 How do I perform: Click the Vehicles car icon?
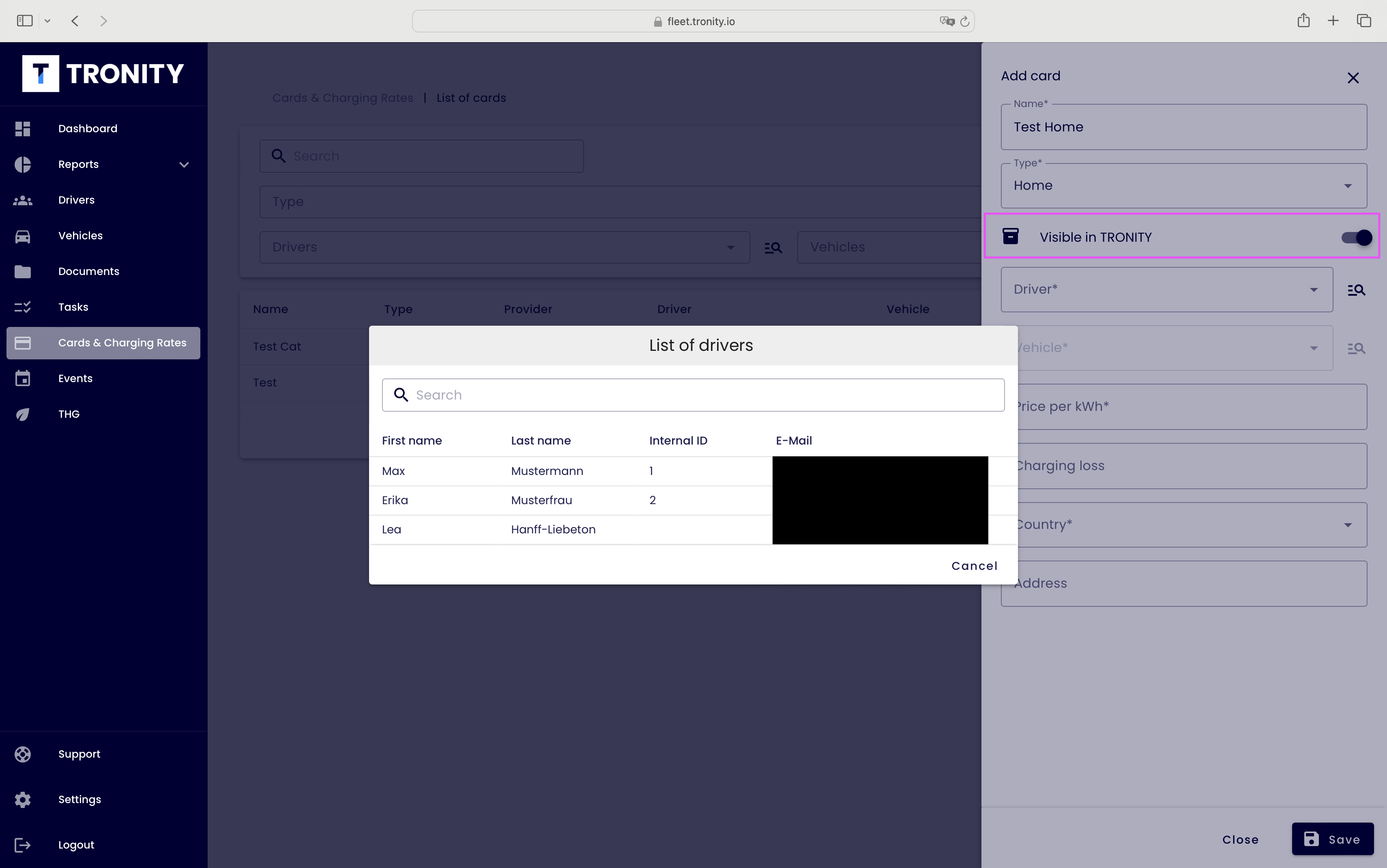coord(22,236)
